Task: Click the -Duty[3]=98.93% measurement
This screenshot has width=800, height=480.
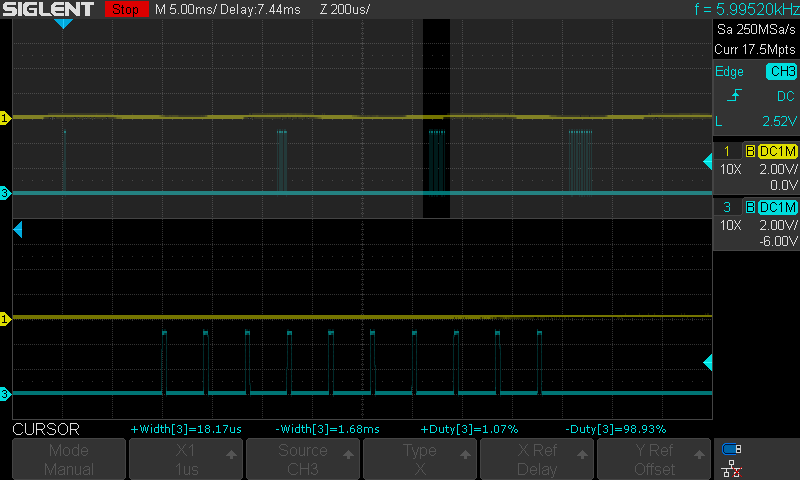Action: tap(616, 429)
